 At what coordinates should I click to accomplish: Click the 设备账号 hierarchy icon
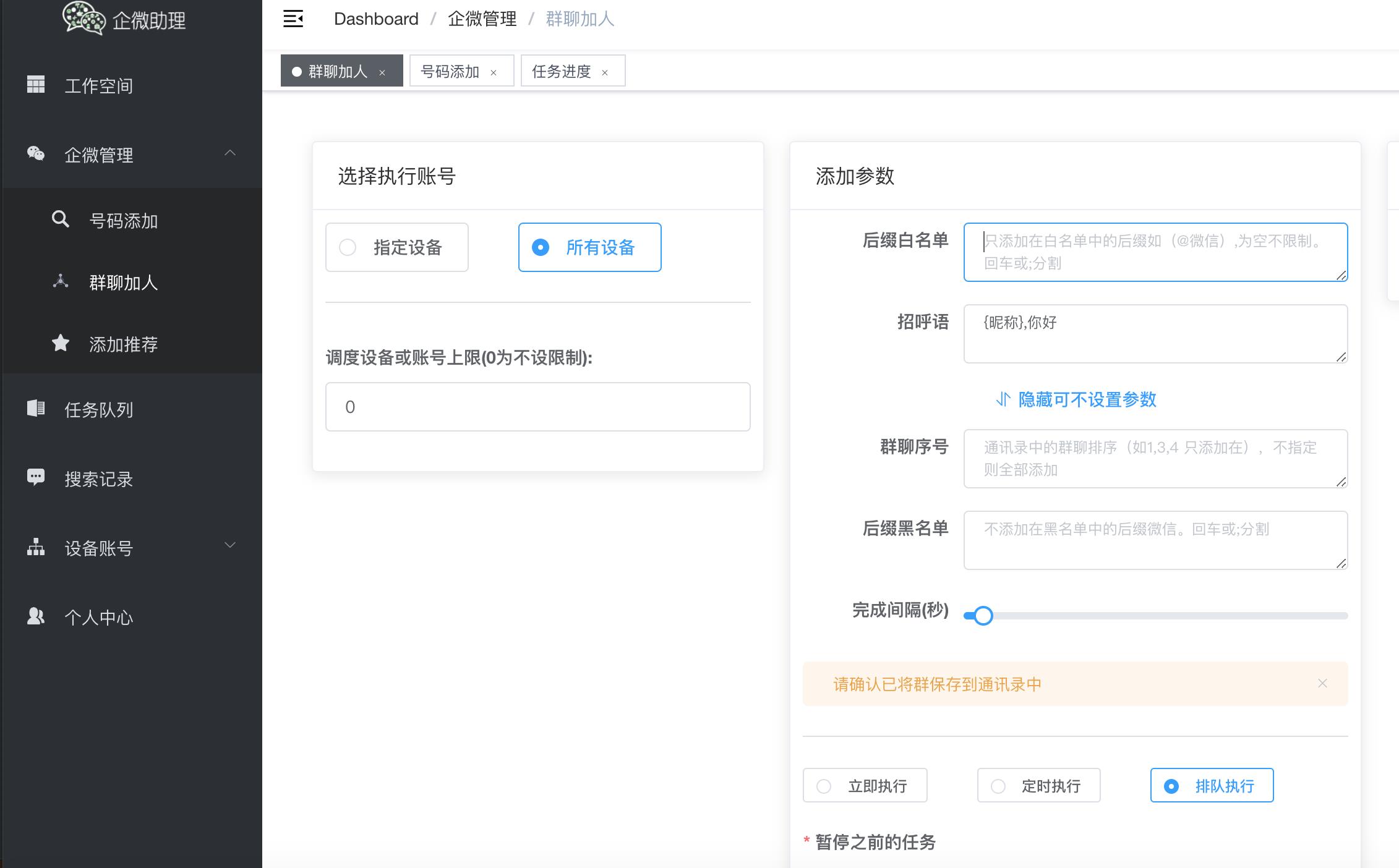click(36, 547)
